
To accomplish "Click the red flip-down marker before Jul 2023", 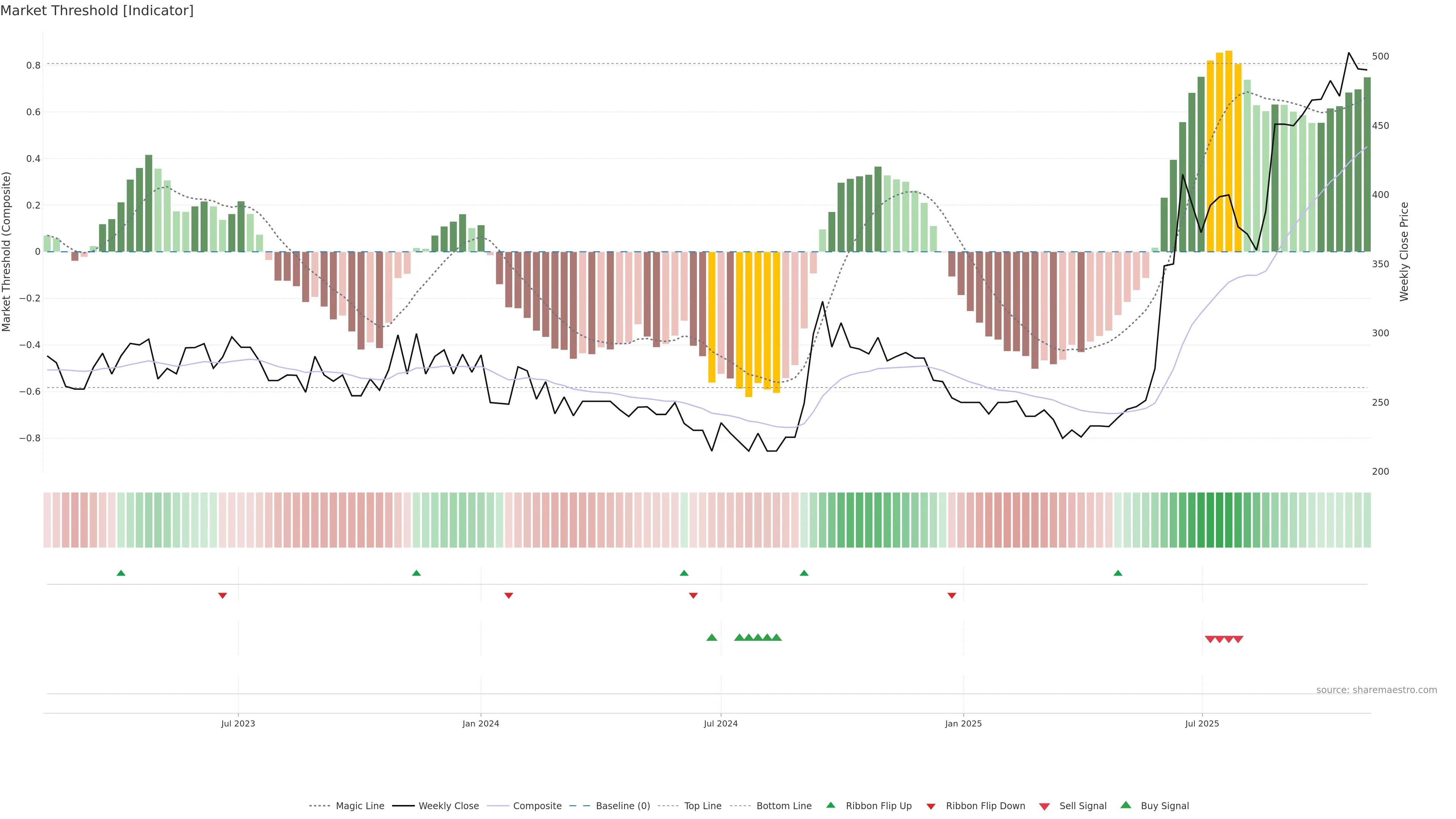I will pos(223,596).
